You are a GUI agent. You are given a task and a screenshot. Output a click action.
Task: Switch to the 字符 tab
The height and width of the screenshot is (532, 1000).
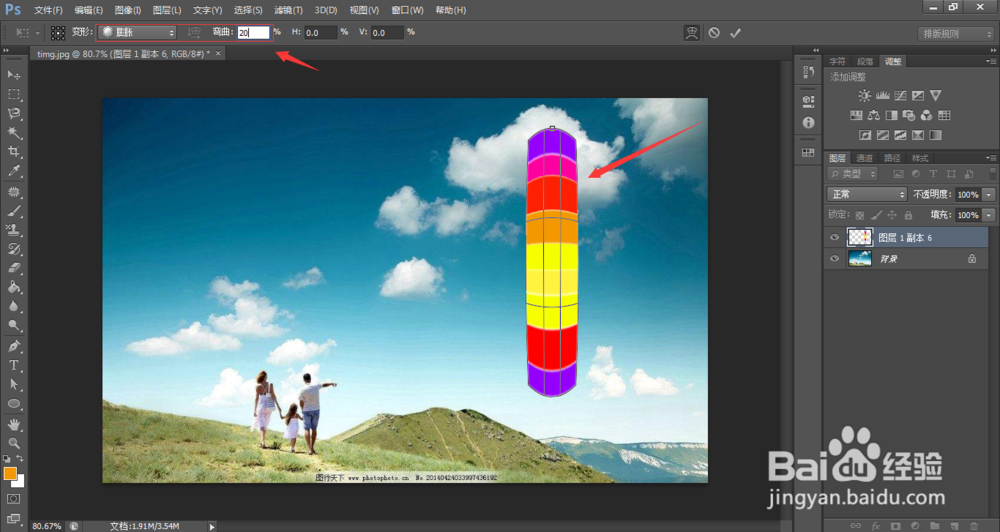tap(837, 61)
